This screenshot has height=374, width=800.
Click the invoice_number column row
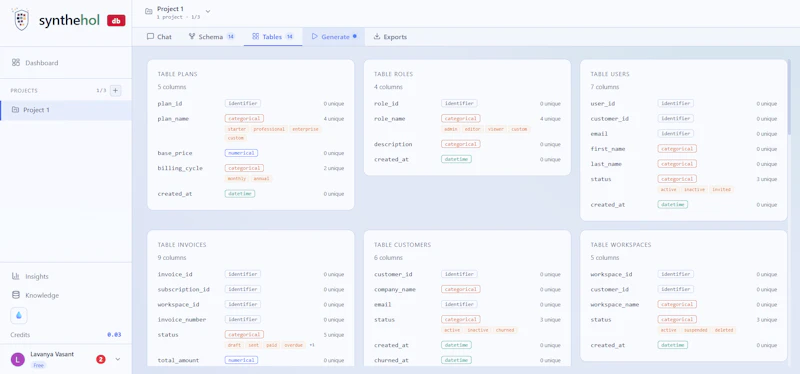pos(251,319)
